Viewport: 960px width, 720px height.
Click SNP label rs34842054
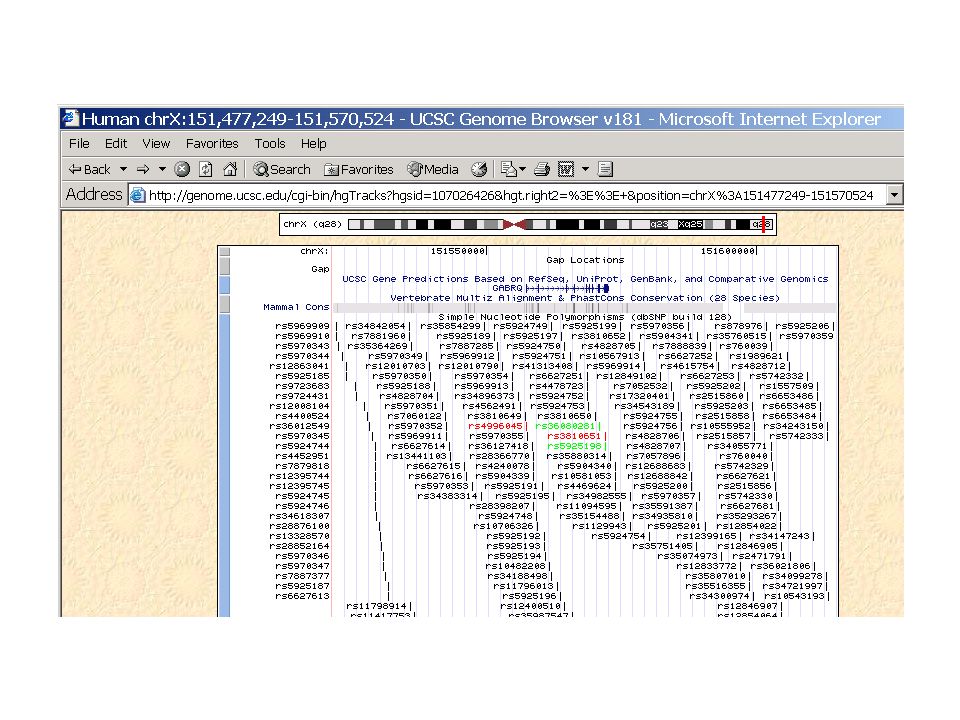coord(375,326)
